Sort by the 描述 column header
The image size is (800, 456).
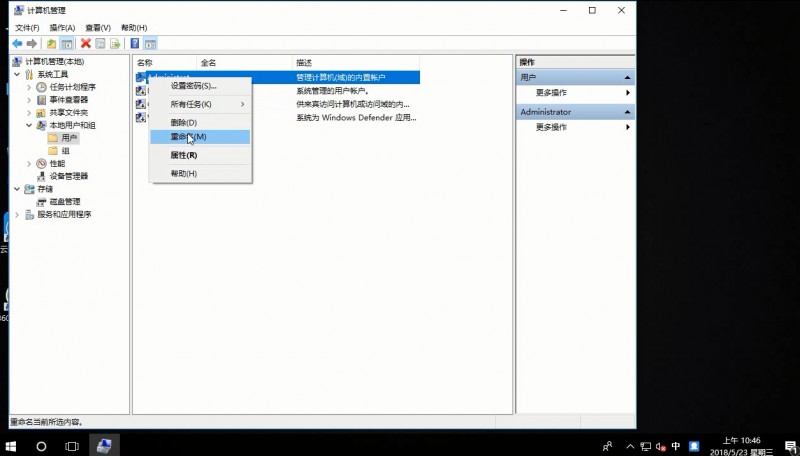coord(356,63)
